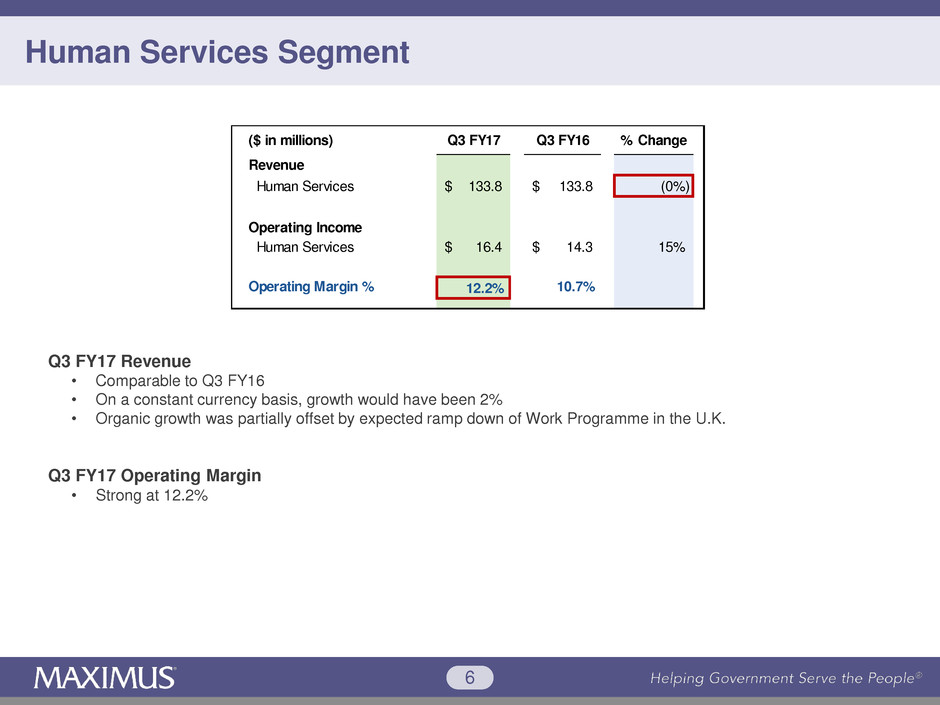Click the Operating Margin % row label
This screenshot has height=705, width=940.
[x=311, y=287]
